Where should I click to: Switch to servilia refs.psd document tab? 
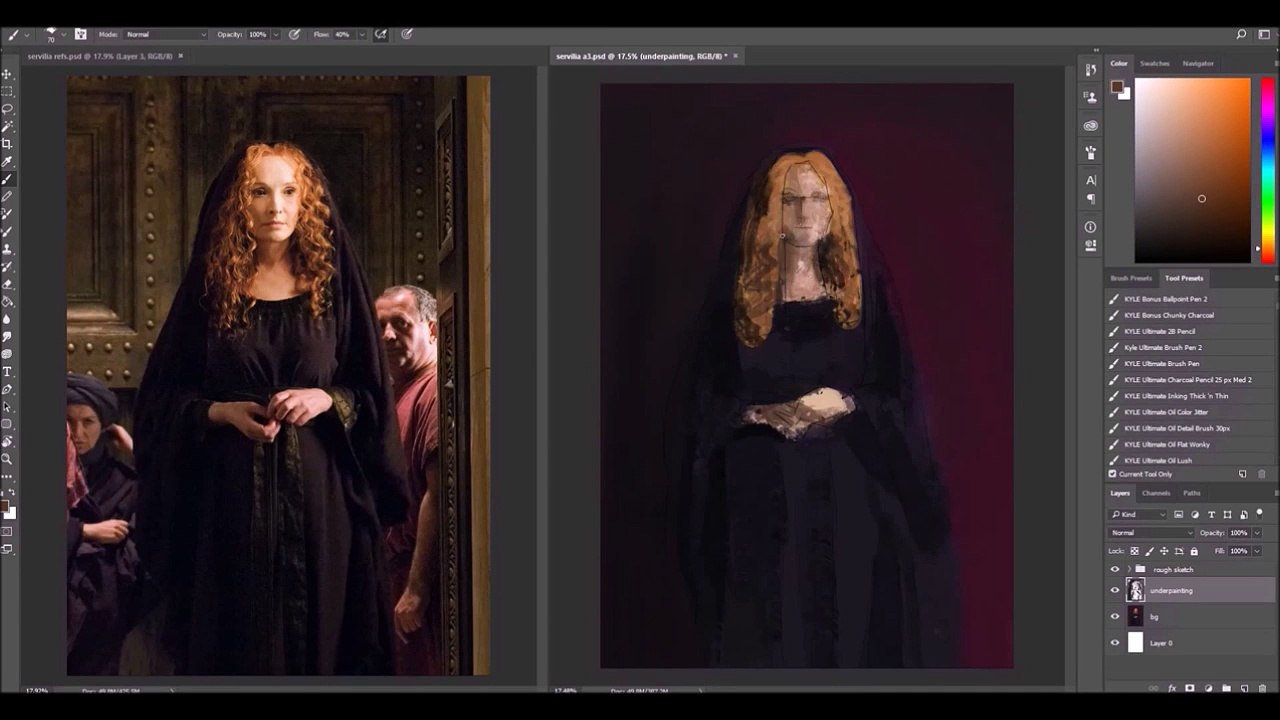click(100, 56)
